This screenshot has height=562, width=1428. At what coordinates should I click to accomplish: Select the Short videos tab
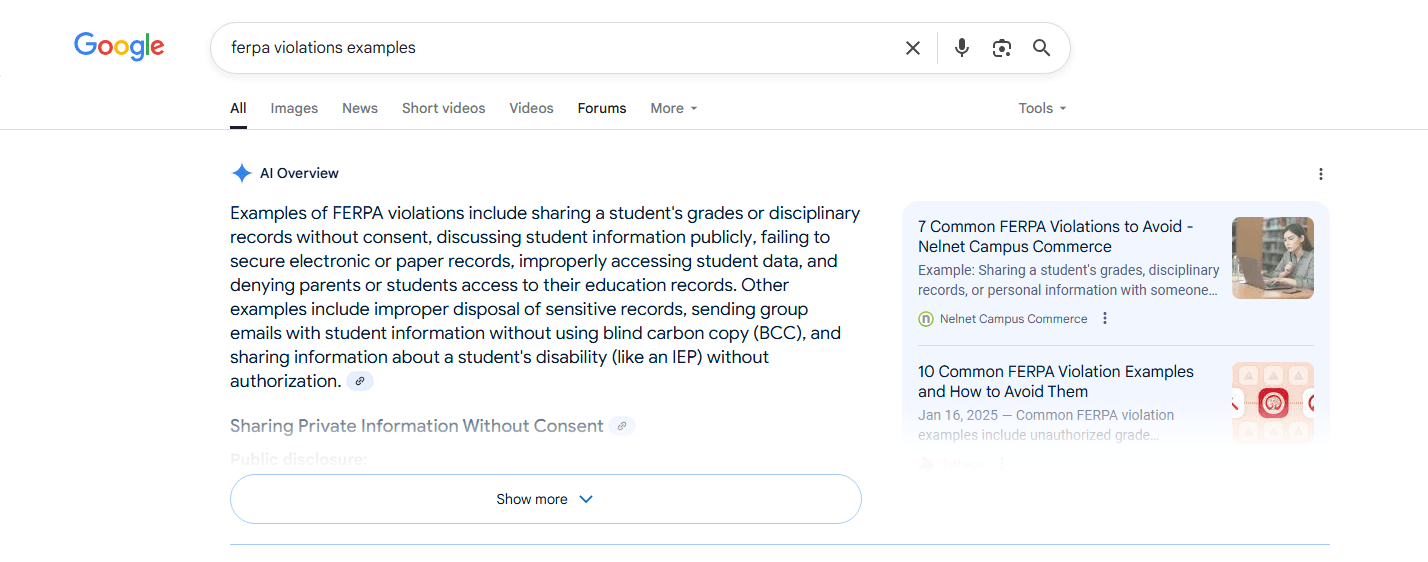pos(443,108)
